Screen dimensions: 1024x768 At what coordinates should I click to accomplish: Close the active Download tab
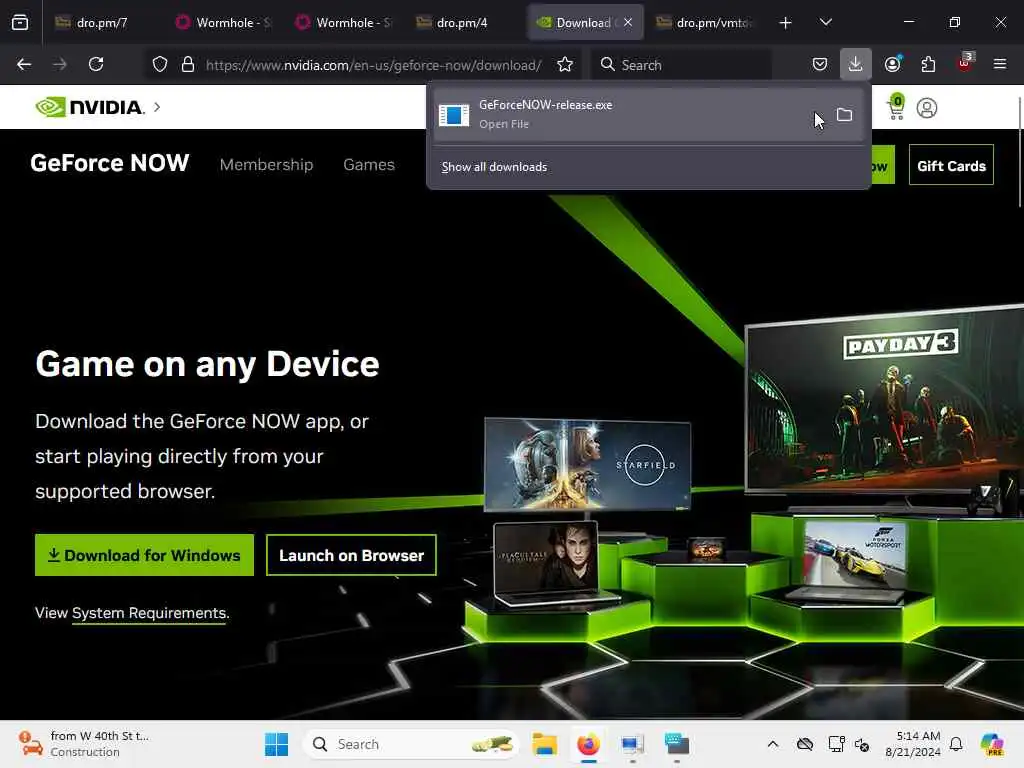click(628, 23)
